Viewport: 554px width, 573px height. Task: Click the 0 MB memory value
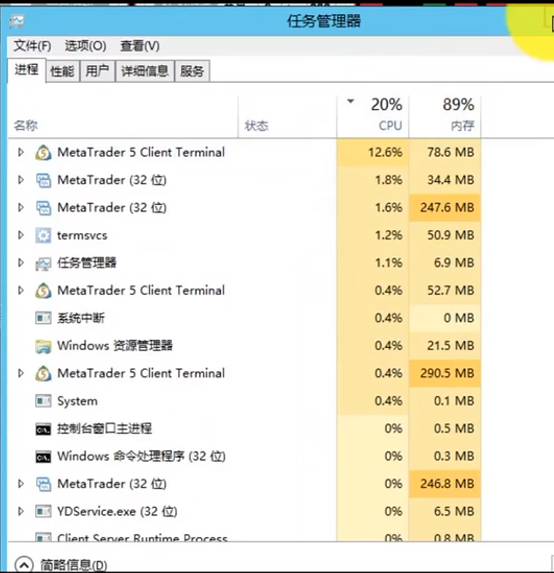[459, 318]
